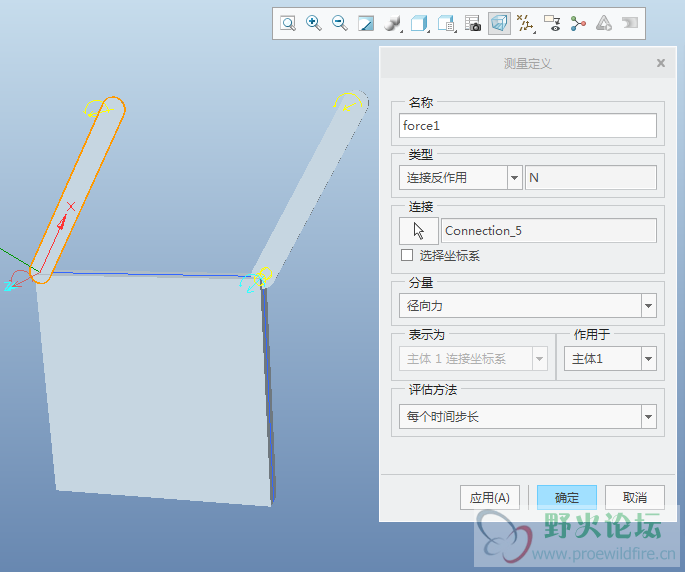Click the yellow rotation arrow on left link
The image size is (685, 572).
pos(95,108)
